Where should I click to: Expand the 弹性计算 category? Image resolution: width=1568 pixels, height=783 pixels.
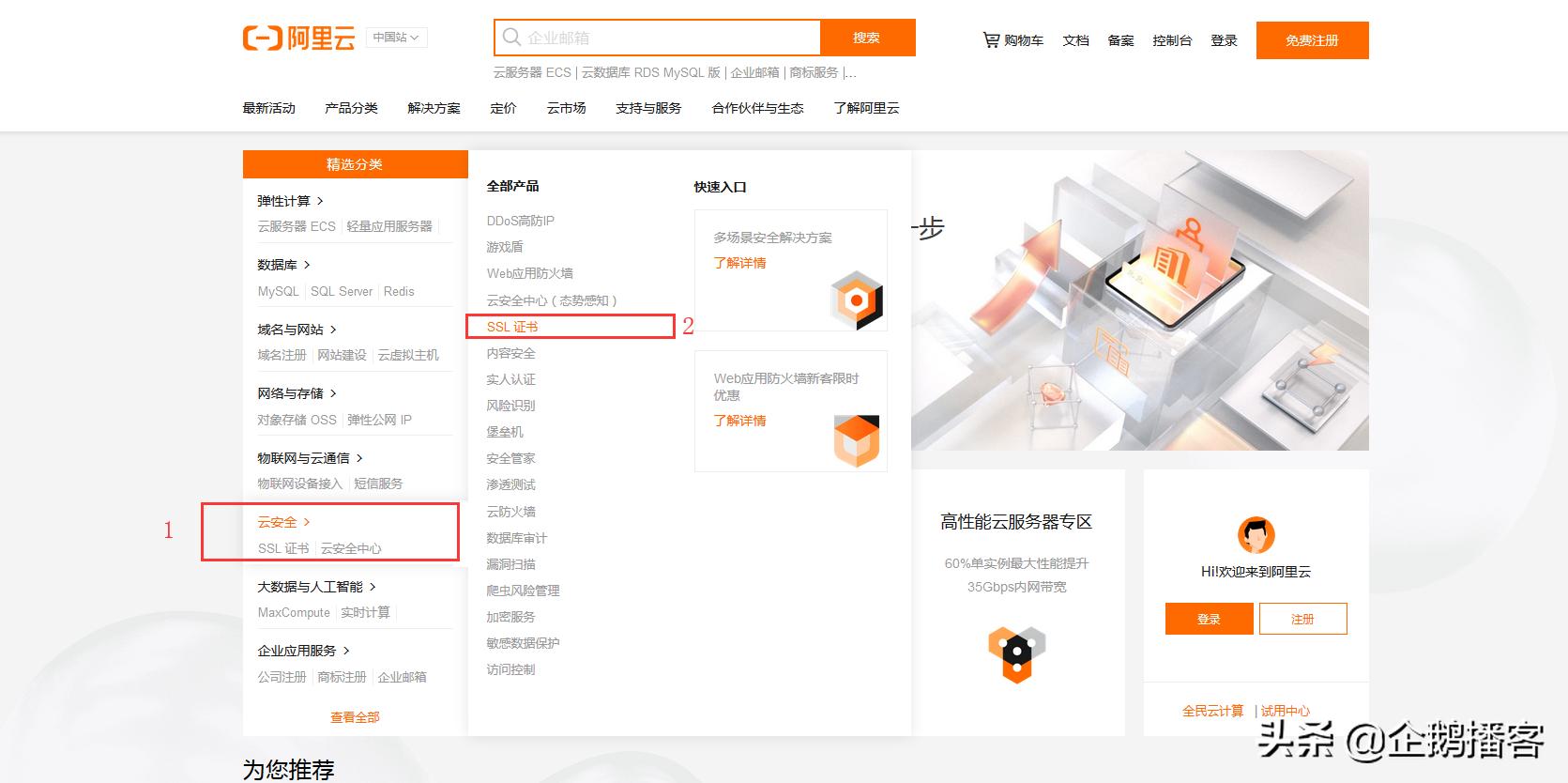290,201
